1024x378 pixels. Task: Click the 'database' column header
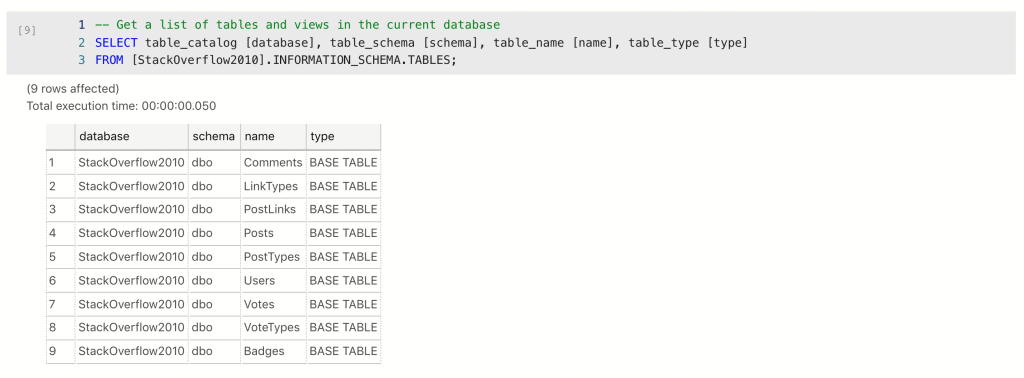click(132, 136)
